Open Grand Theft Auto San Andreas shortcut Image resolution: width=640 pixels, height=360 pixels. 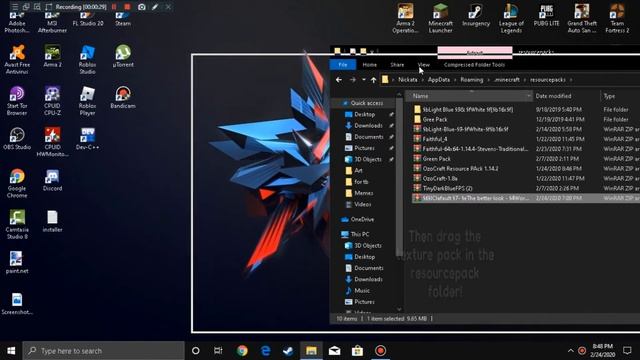582,18
